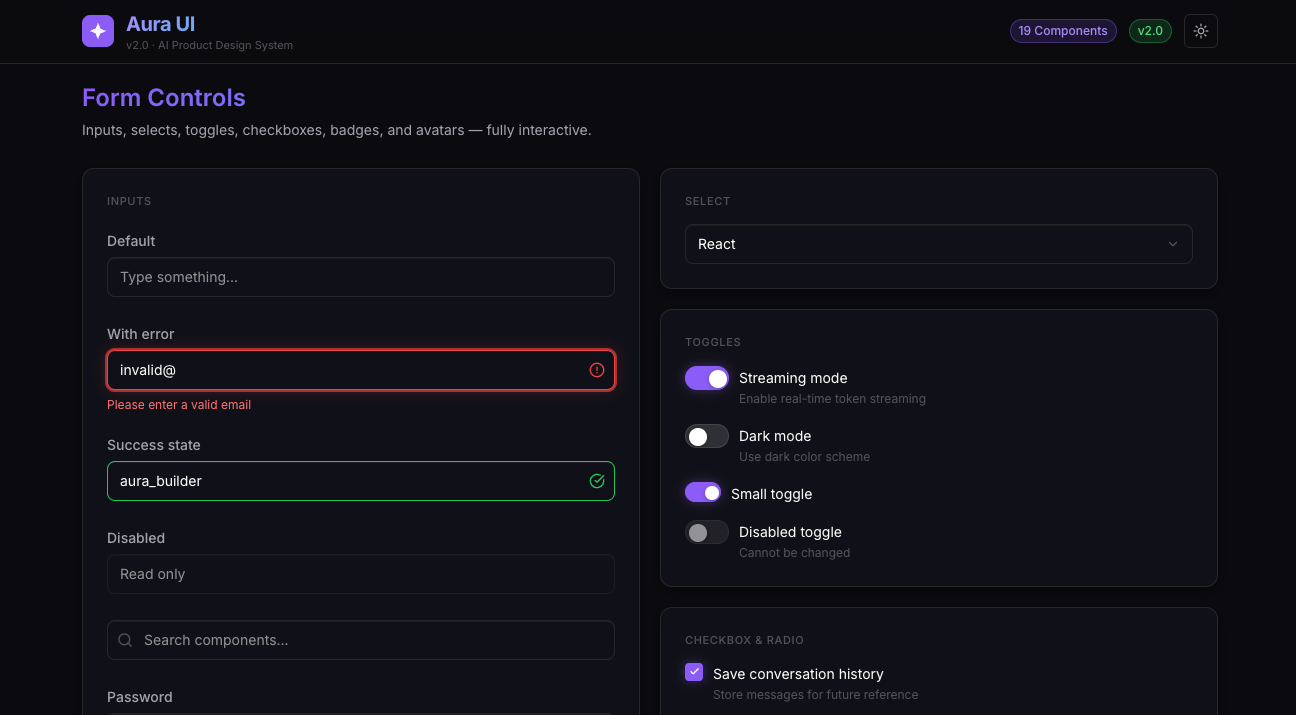Enable the Dark mode toggle
The height and width of the screenshot is (715, 1296).
(x=706, y=436)
